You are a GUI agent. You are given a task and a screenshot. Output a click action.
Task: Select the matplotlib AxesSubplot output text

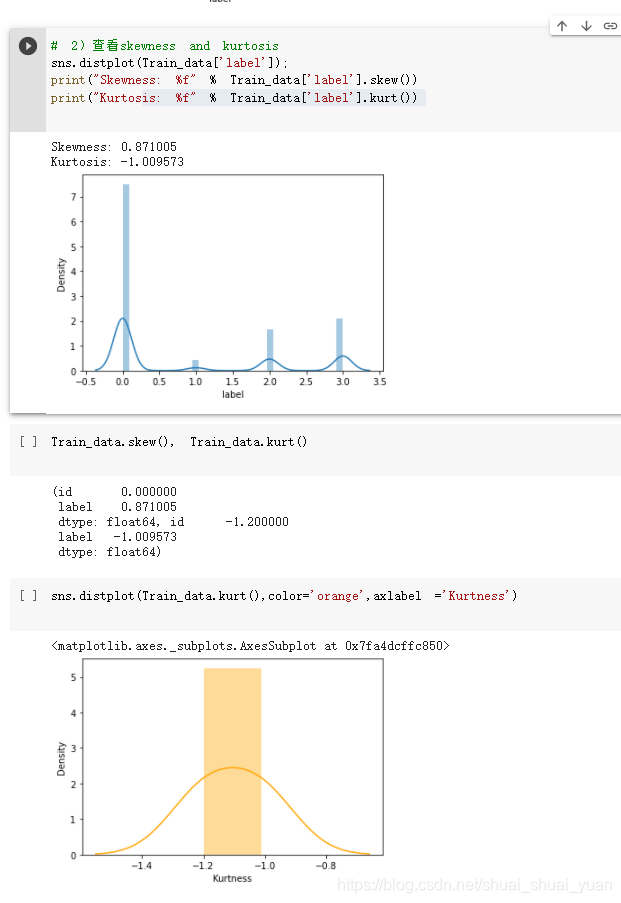click(250, 646)
